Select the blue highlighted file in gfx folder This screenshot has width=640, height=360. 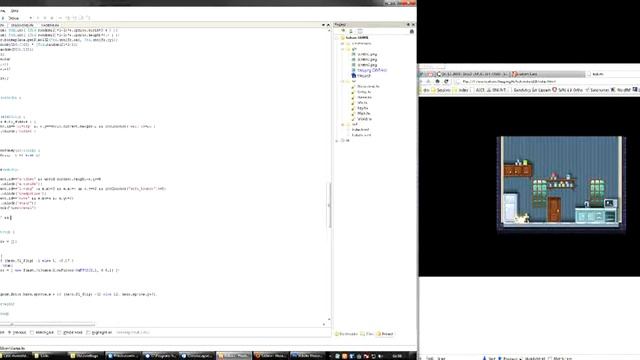[x=372, y=70]
